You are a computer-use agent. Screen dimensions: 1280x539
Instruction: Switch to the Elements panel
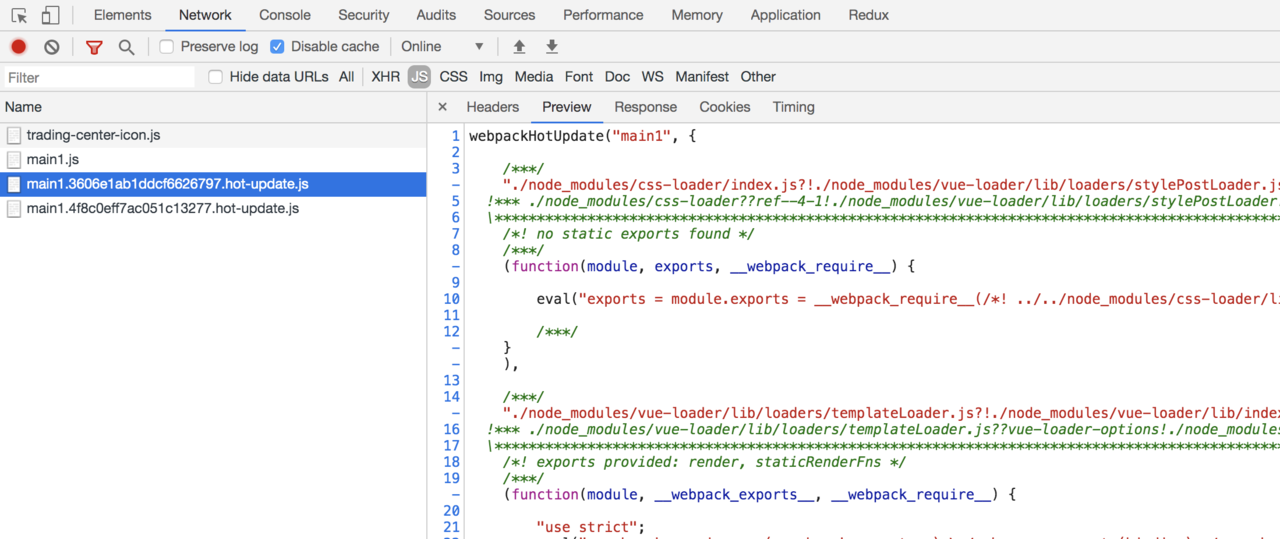[x=123, y=15]
